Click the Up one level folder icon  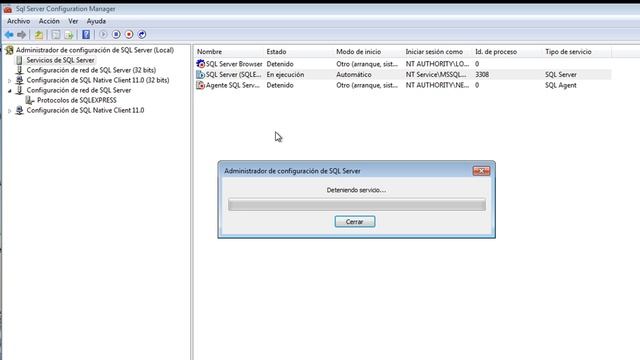point(39,35)
